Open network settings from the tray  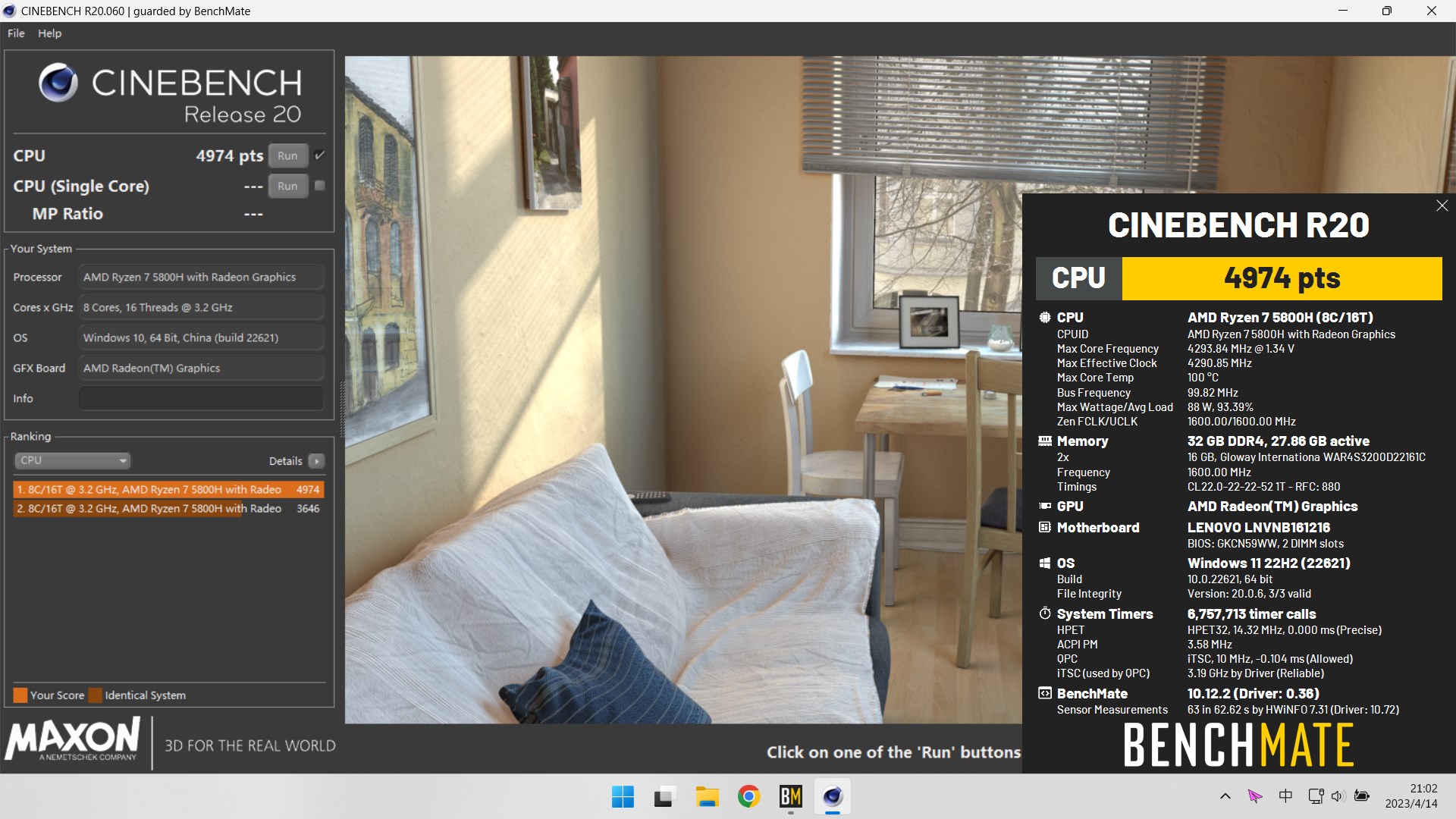point(1316,796)
